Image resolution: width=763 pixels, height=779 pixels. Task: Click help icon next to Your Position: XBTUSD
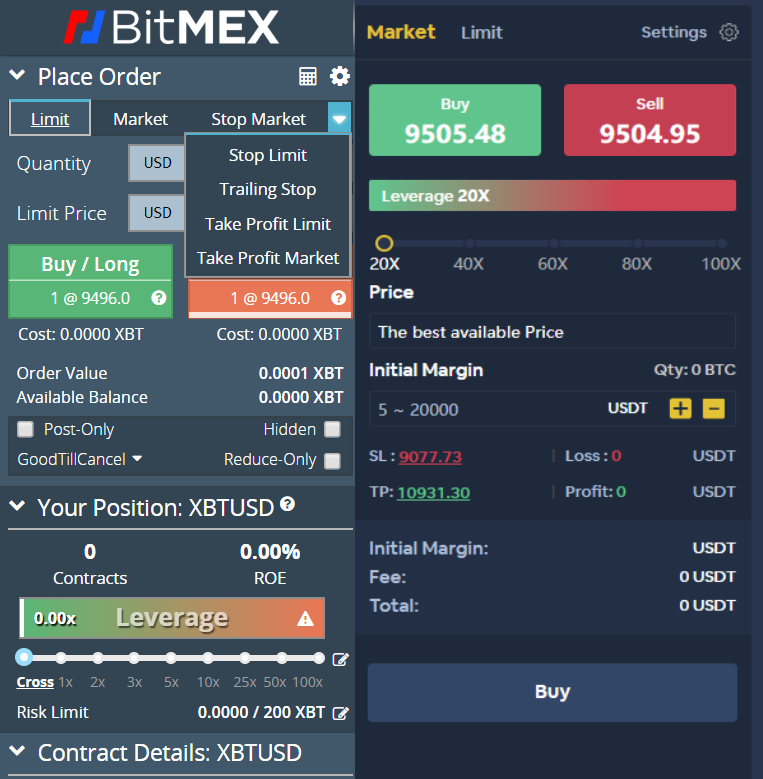(288, 504)
